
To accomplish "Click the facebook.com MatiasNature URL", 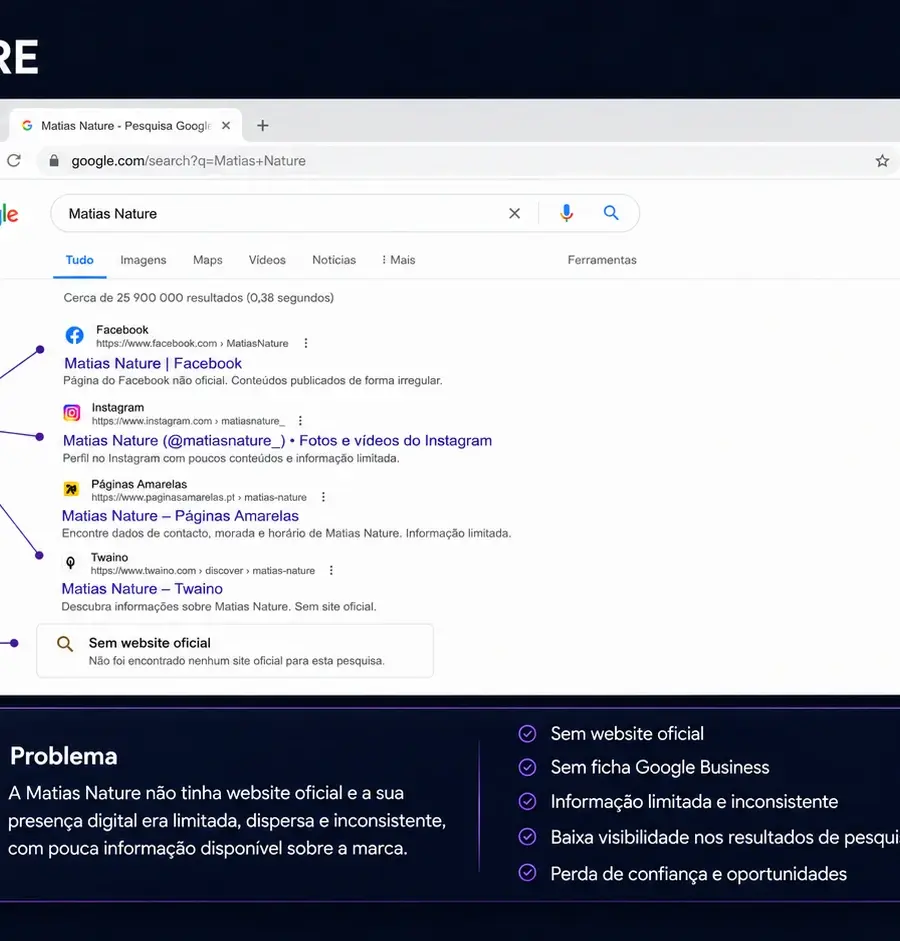I will pyautogui.click(x=192, y=343).
